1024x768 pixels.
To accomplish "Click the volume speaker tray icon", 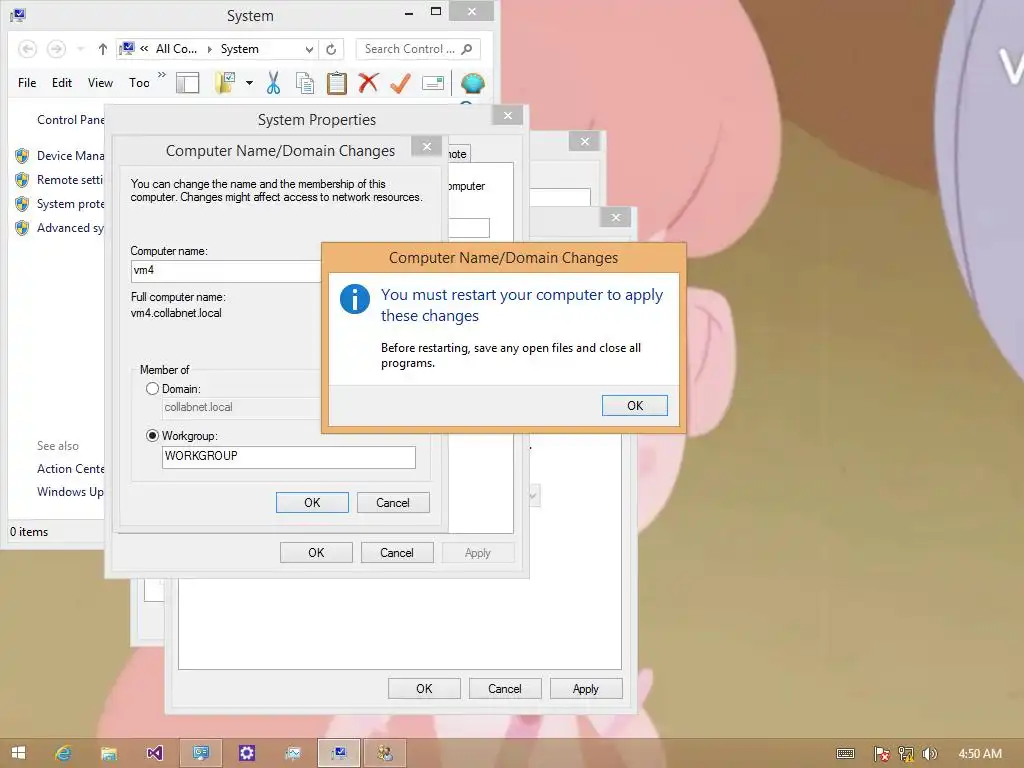I will tap(929, 754).
